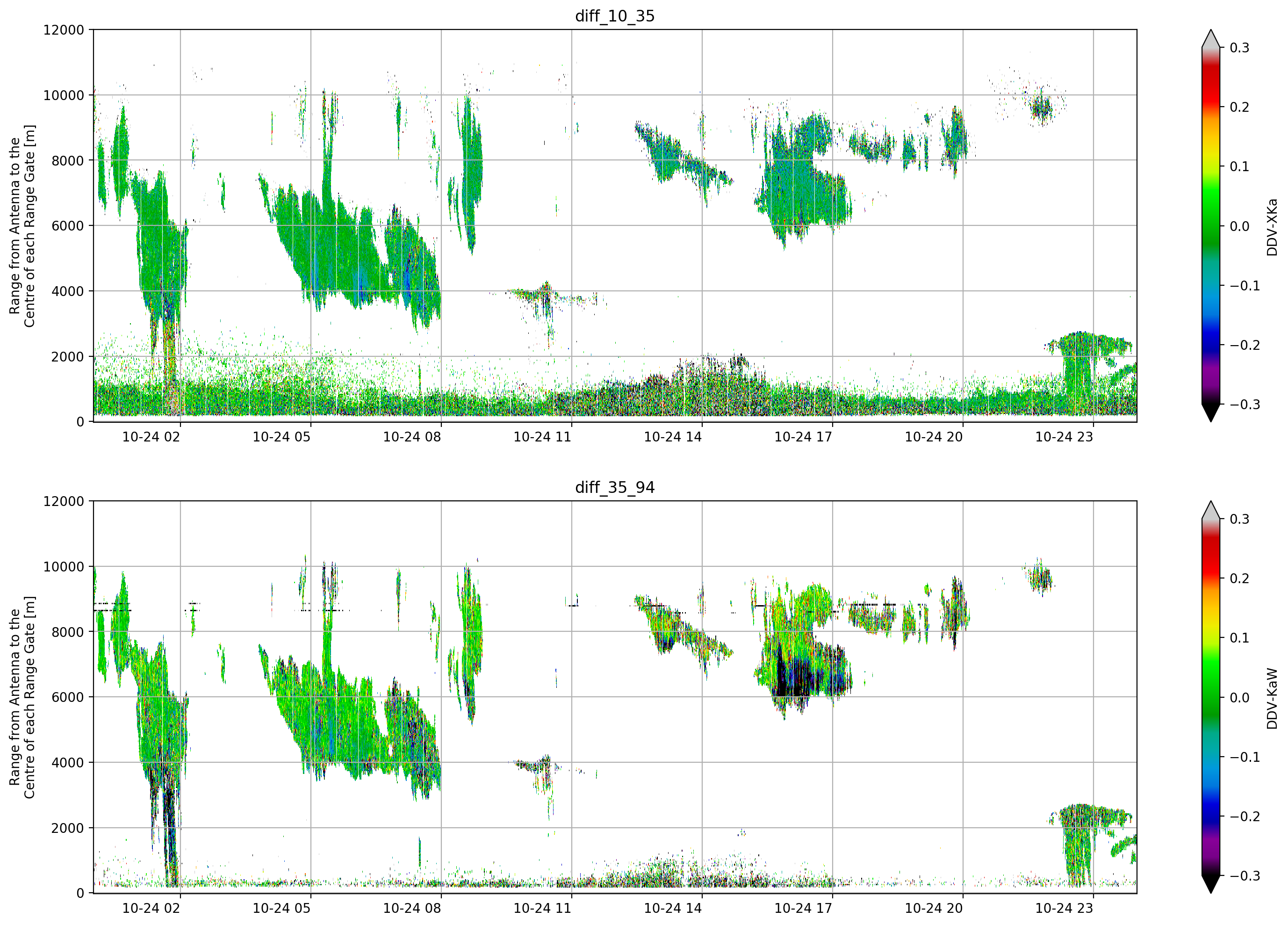
Task: Click the 10-24 17 x-tick under diff_10_35
Action: 804,437
